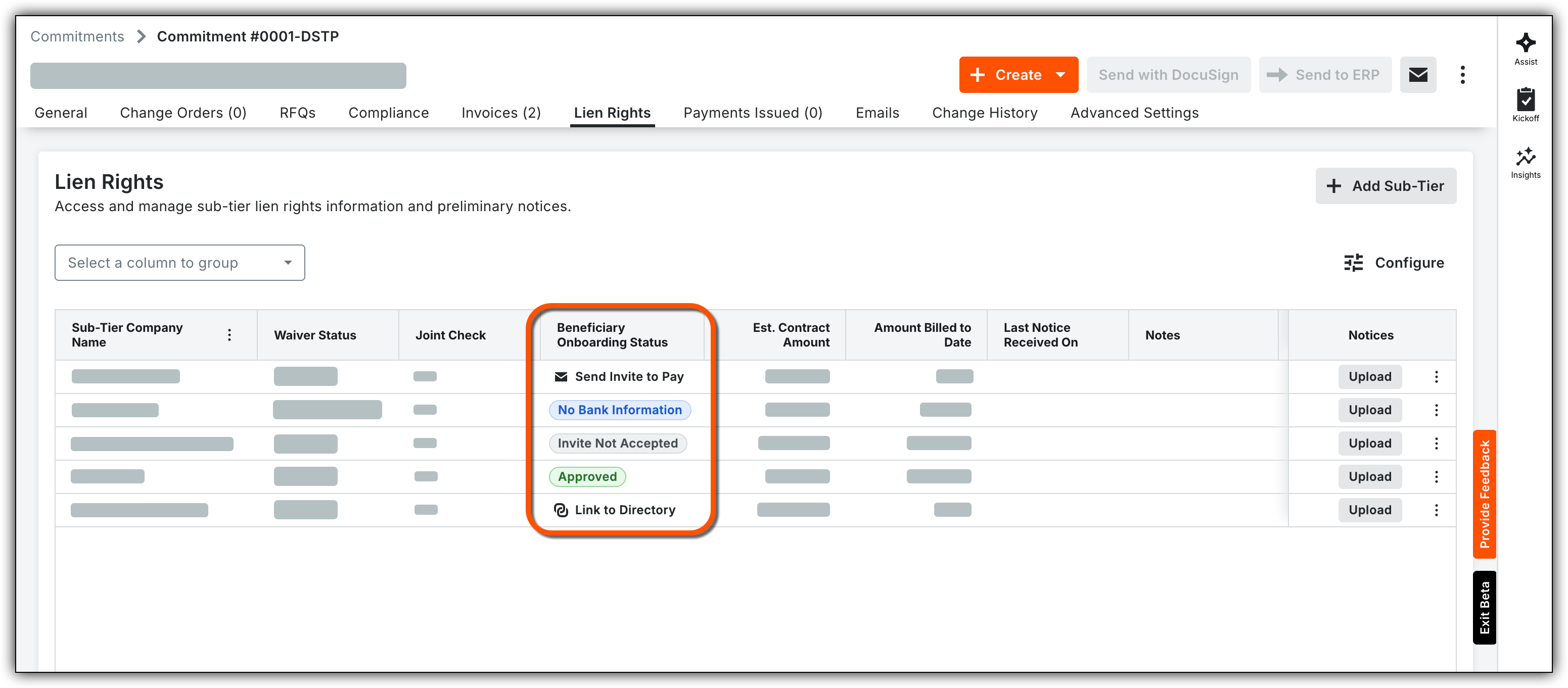Click Upload in the Link to Directory row

coord(1369,510)
